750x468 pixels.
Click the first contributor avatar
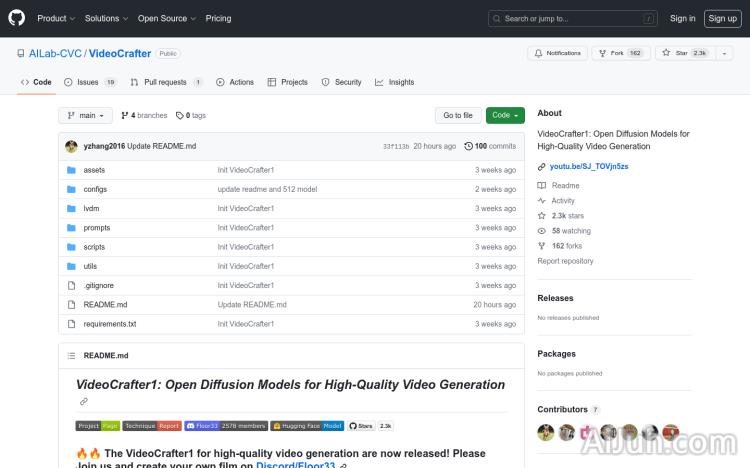pos(546,432)
